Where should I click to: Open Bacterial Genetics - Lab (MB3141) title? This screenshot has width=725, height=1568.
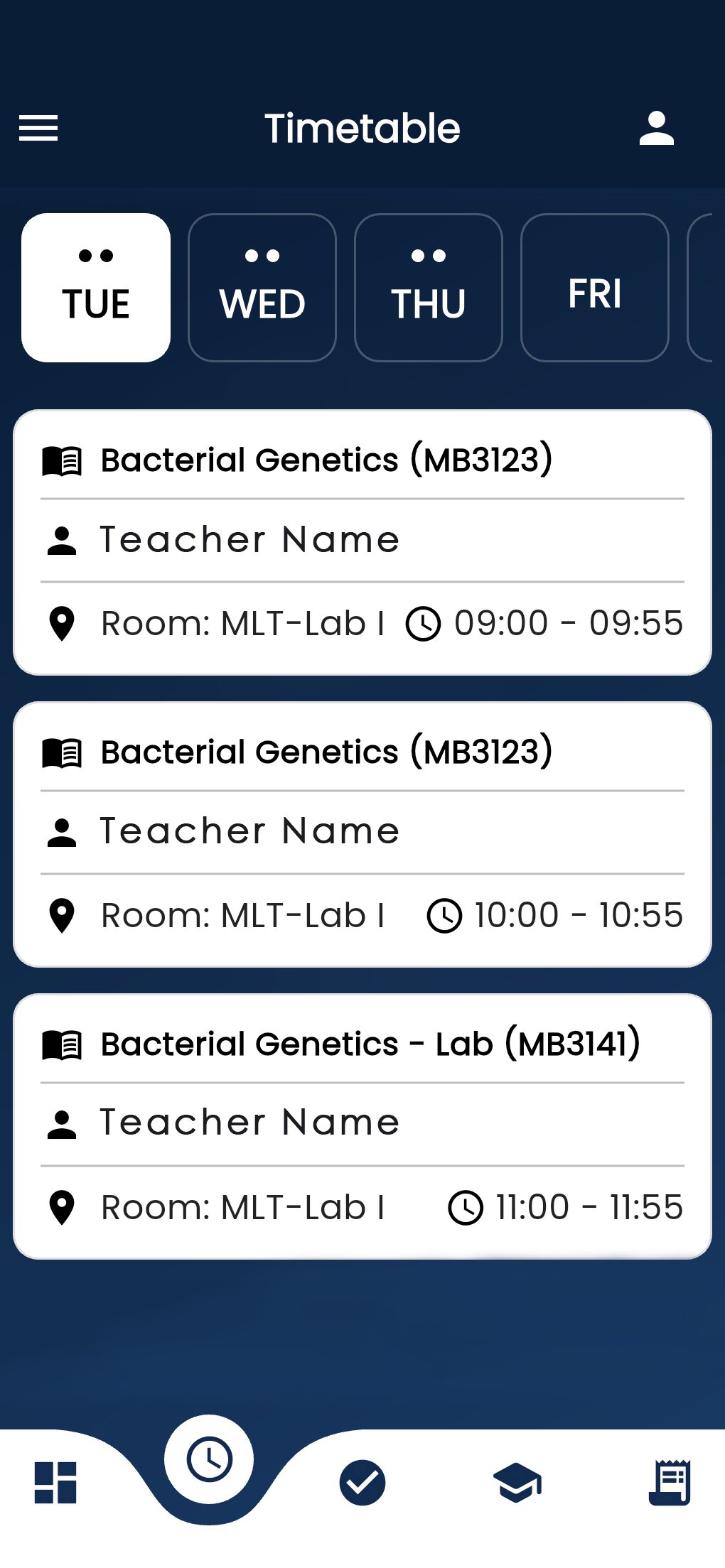pos(370,1044)
